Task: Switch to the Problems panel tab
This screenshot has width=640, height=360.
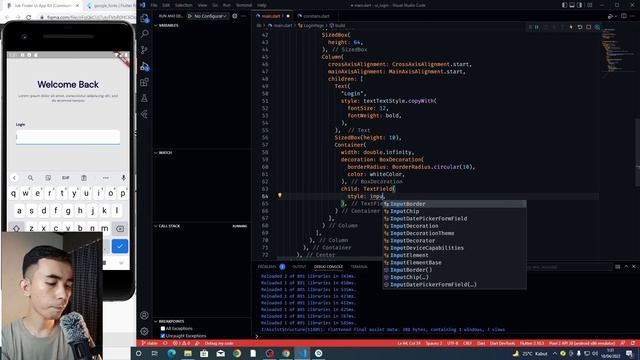Action: pos(267,267)
